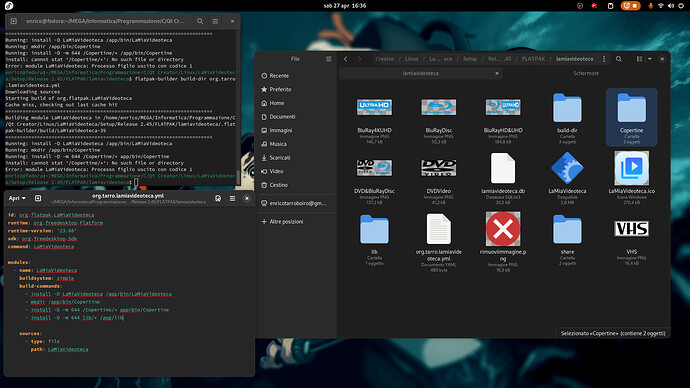Screen dimensions: 690x388
Task: Click the lamiavideoteca path bar segment
Action: (x=574, y=59)
